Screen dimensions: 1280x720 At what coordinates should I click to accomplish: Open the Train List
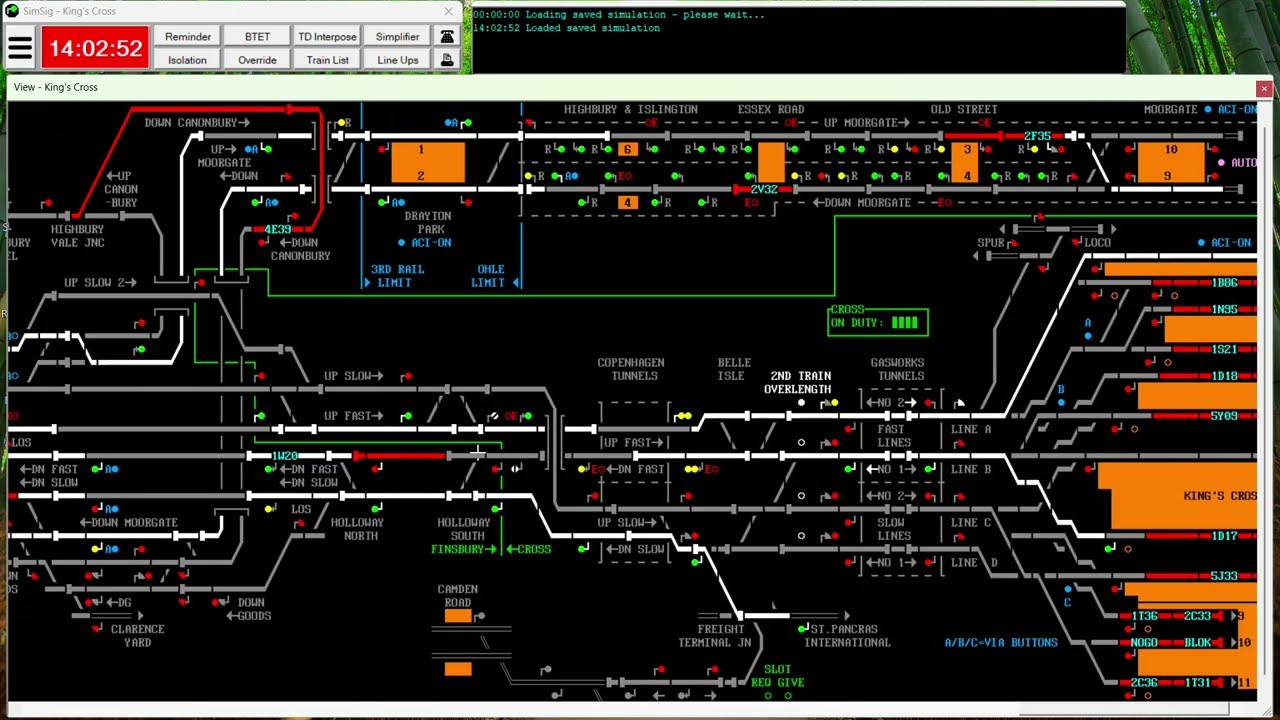click(x=327, y=60)
